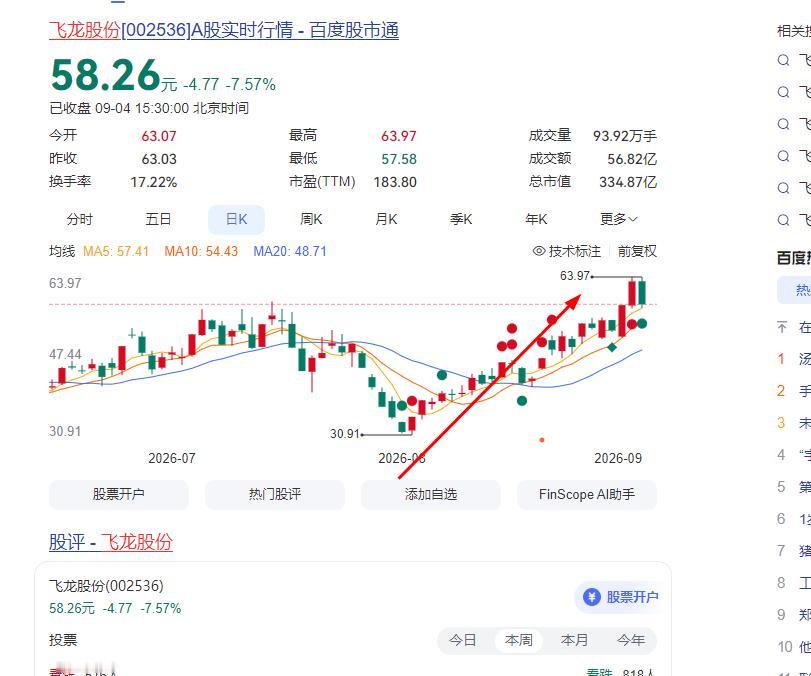Click the orange dot marker below the chart
The width and height of the screenshot is (811, 676).
542,440
